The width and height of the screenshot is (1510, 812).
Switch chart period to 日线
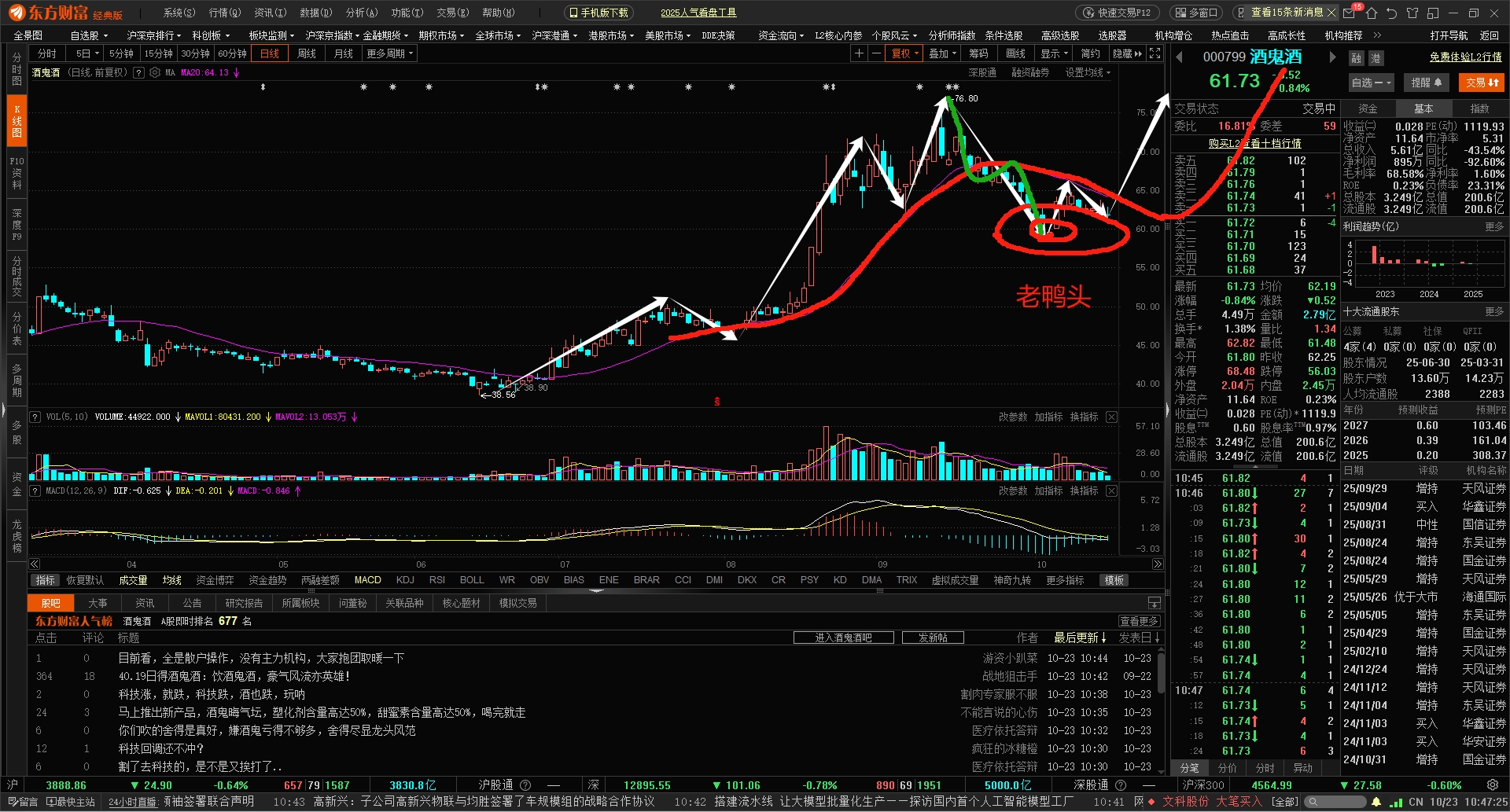[270, 53]
